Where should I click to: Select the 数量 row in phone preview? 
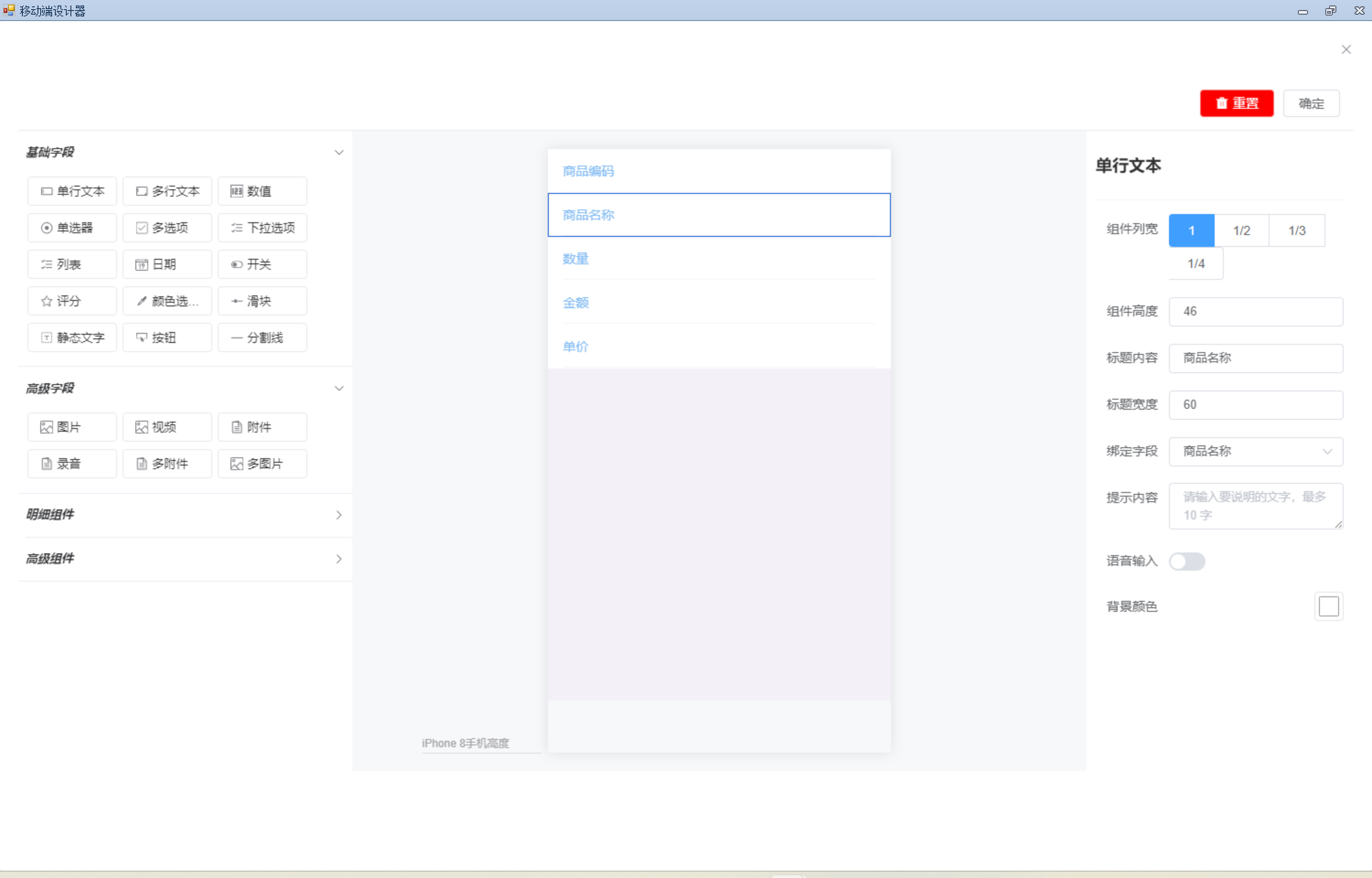click(718, 259)
